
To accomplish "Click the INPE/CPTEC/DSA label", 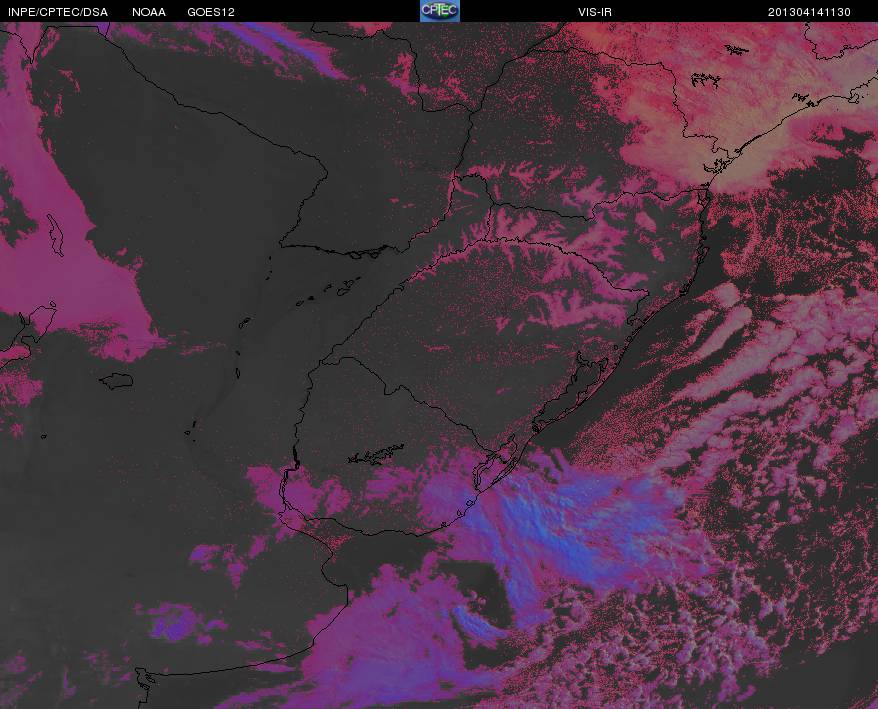I will click(x=58, y=12).
